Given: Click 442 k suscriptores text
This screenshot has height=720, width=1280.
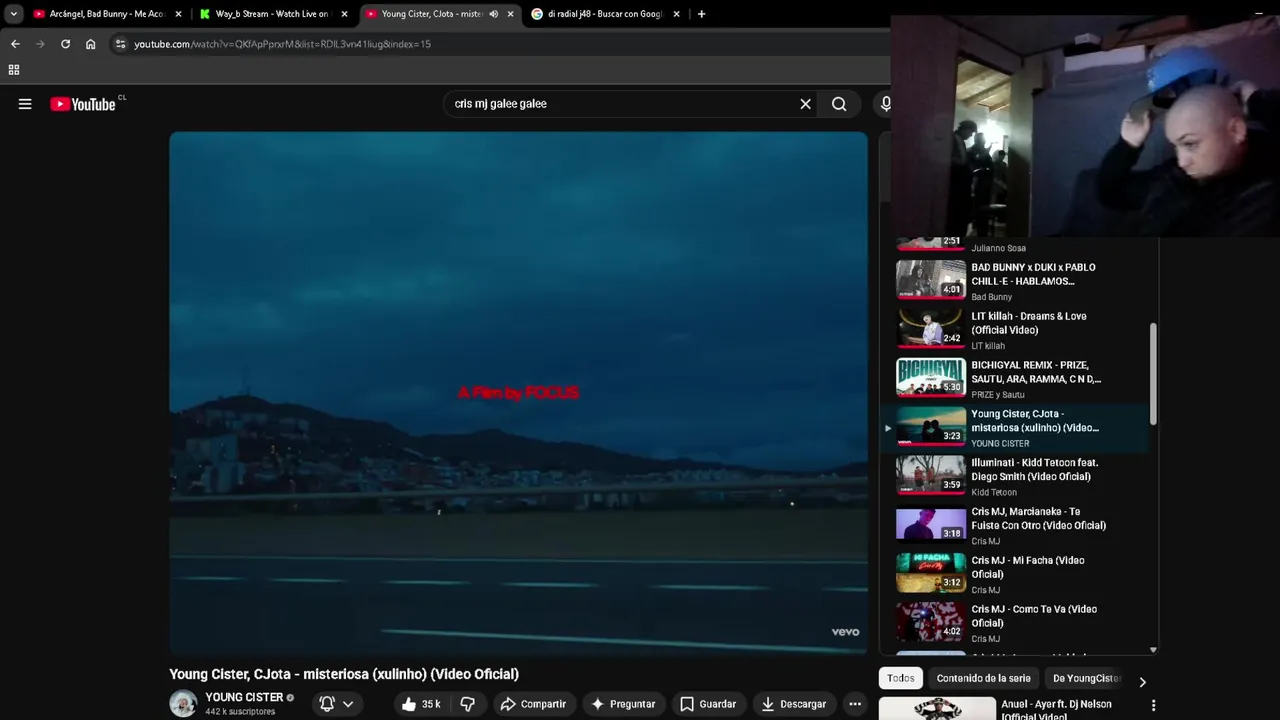Looking at the screenshot, I should (240, 712).
